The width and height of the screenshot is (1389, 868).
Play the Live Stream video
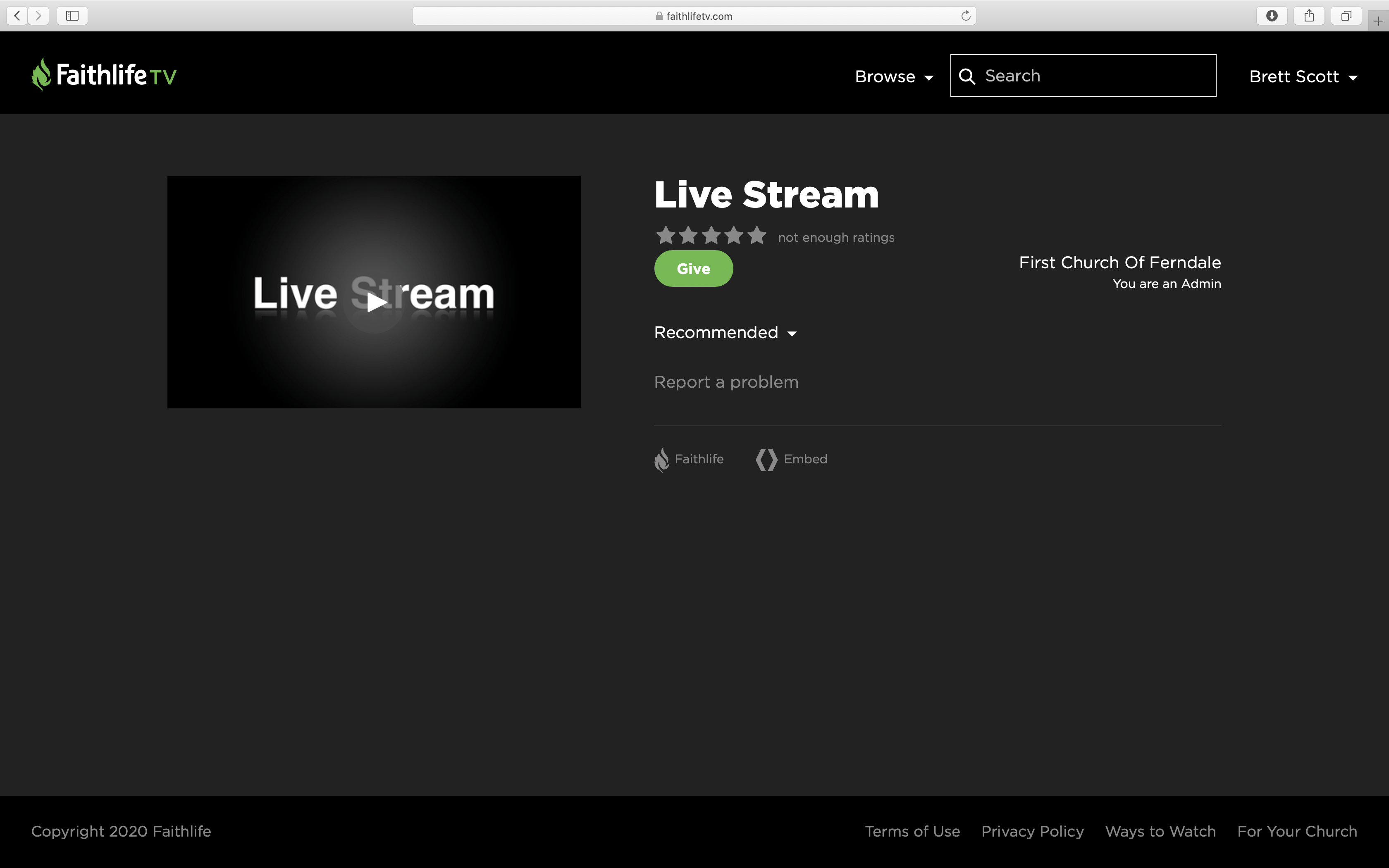click(374, 302)
